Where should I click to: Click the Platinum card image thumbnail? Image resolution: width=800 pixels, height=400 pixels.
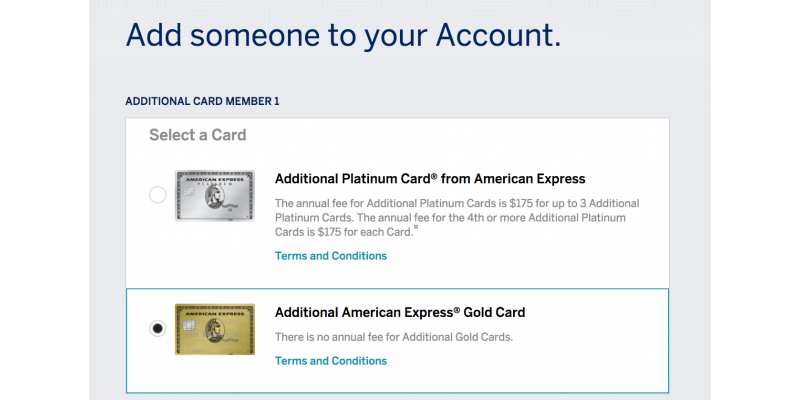pyautogui.click(x=214, y=195)
